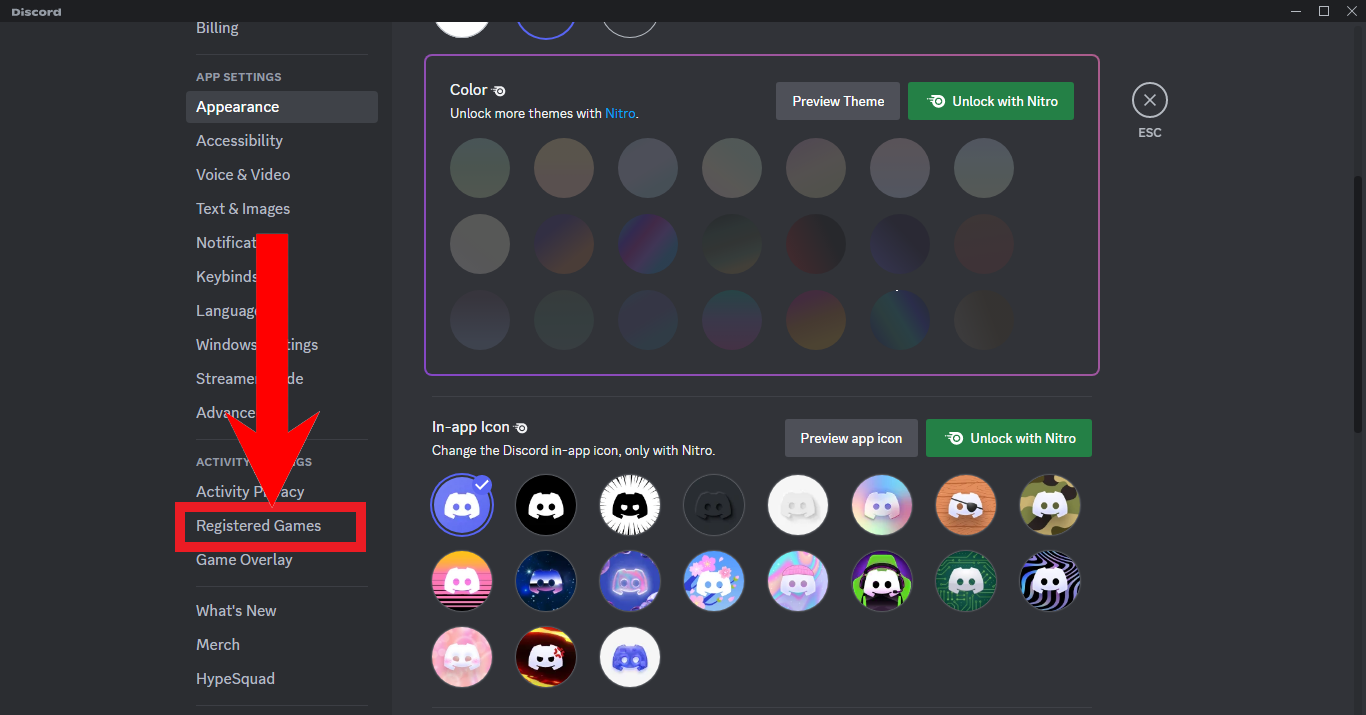Choose the all-white embossed app icon

[798, 505]
